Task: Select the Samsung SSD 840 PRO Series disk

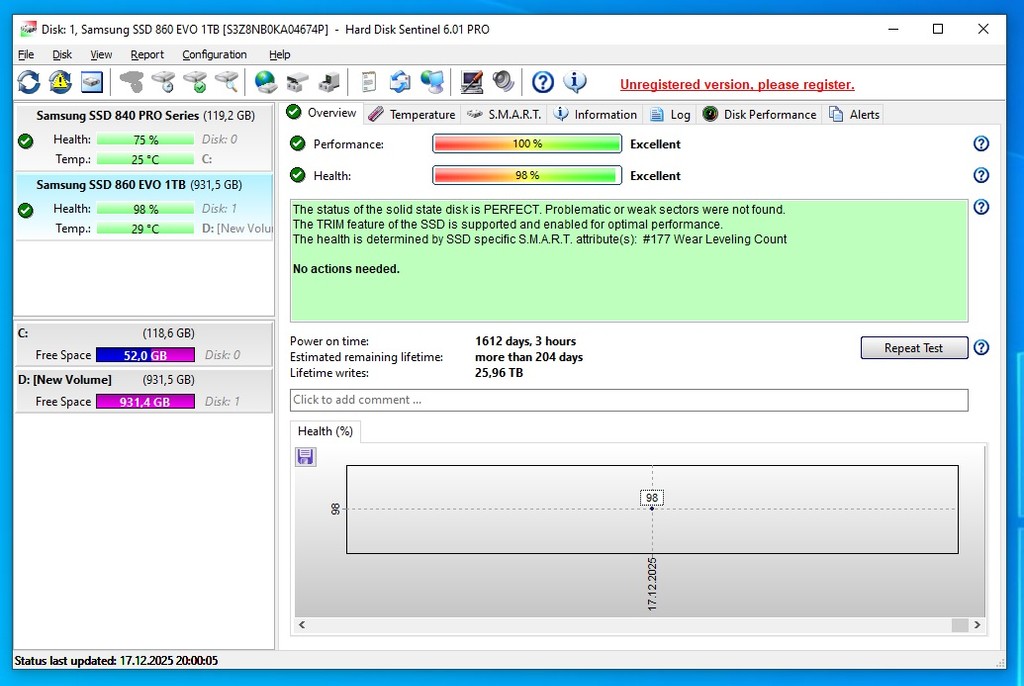Action: click(118, 116)
